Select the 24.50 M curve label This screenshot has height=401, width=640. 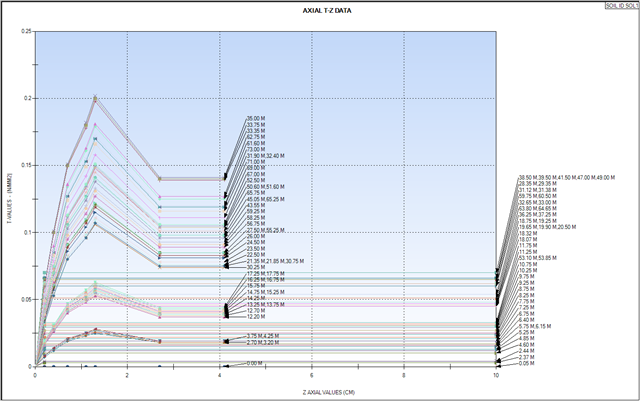pos(256,243)
